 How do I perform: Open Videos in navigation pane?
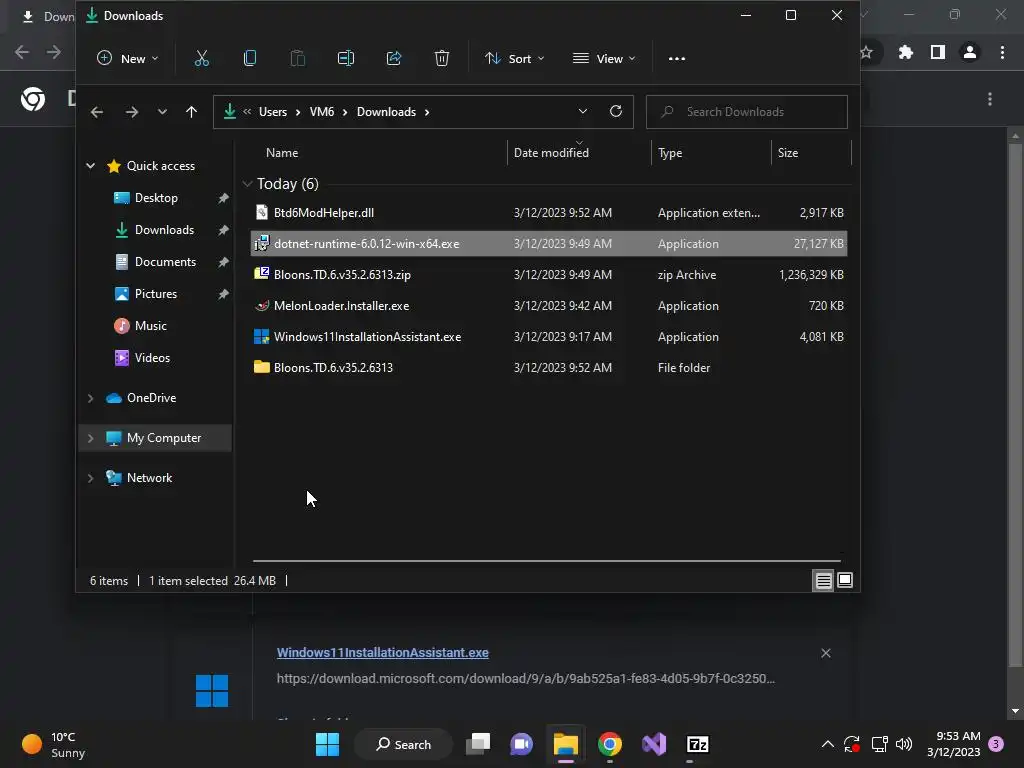pyautogui.click(x=152, y=358)
